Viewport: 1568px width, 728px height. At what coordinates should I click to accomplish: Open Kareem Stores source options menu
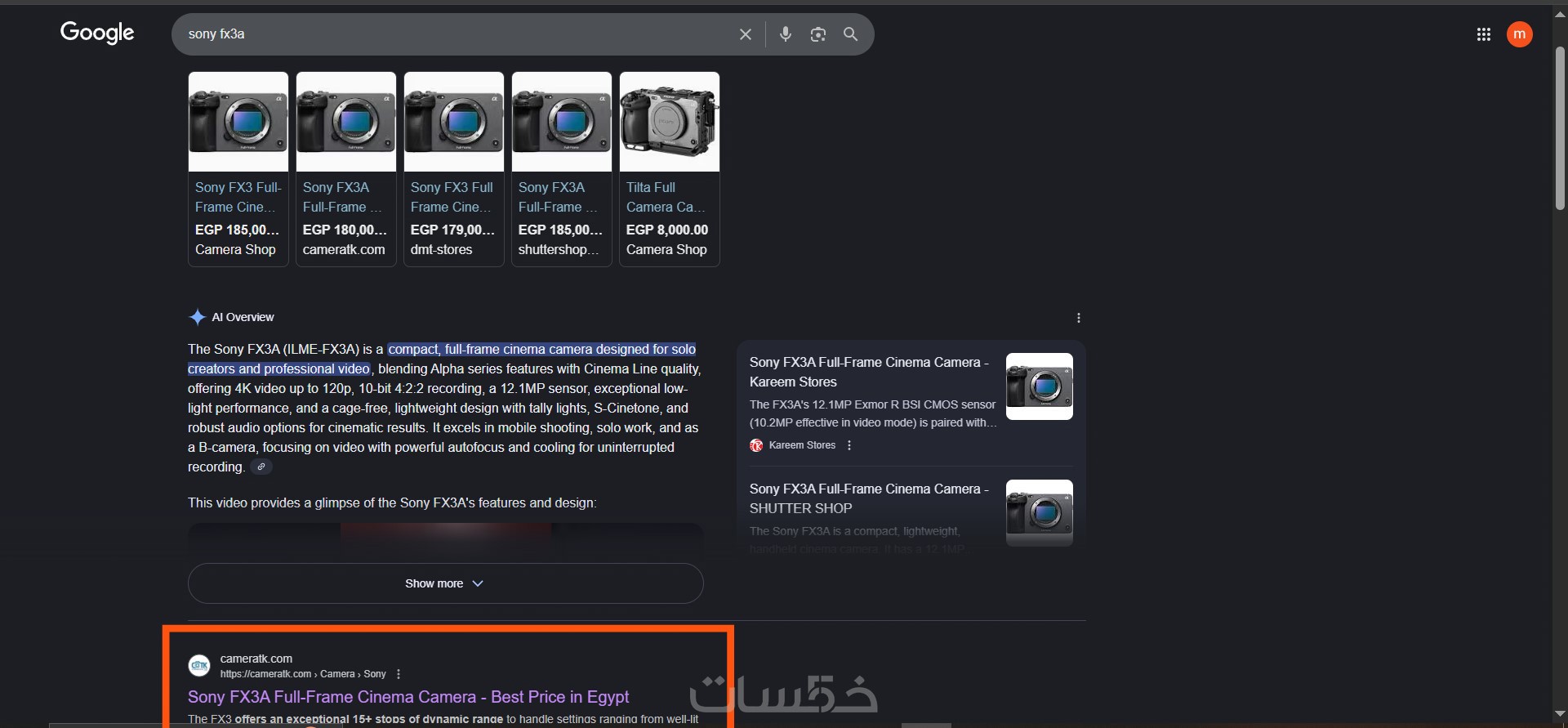pos(849,445)
